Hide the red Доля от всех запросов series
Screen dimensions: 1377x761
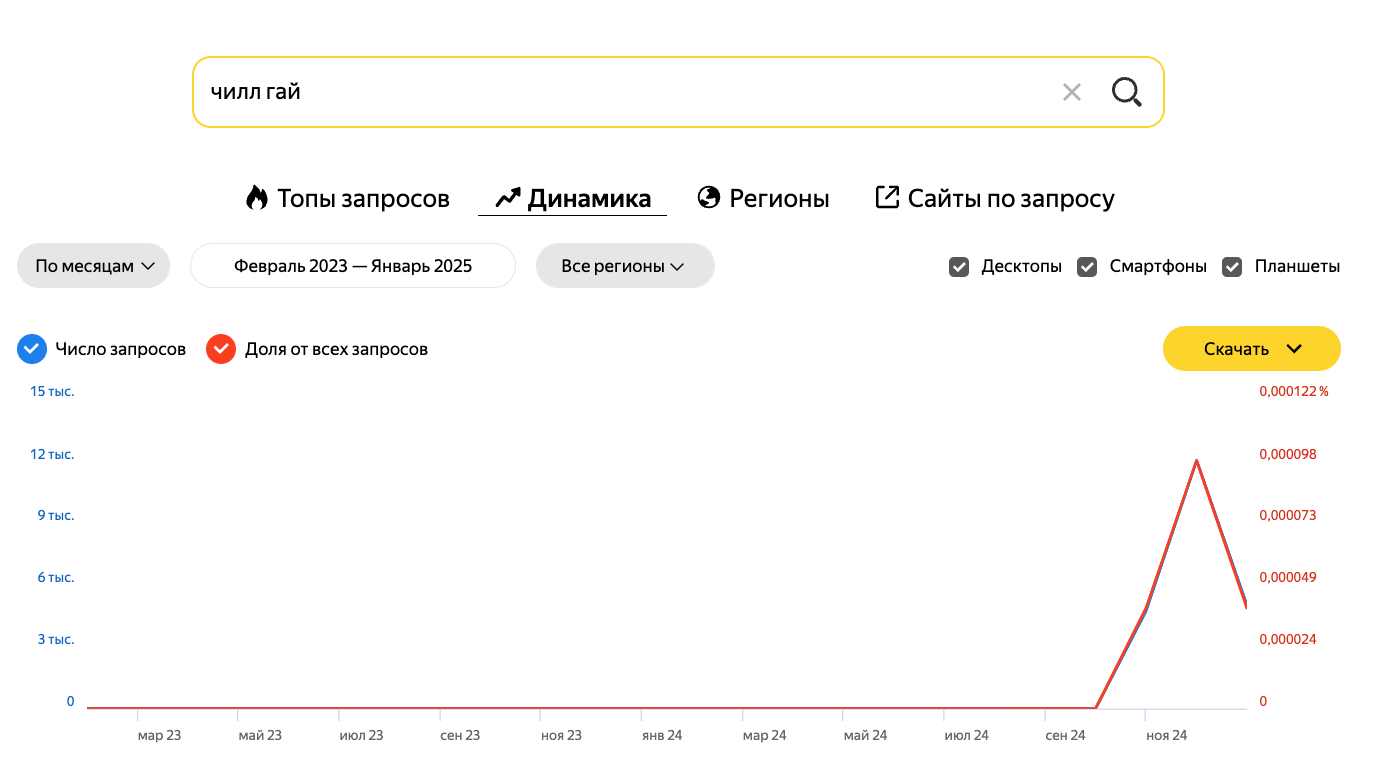pyautogui.click(x=221, y=349)
